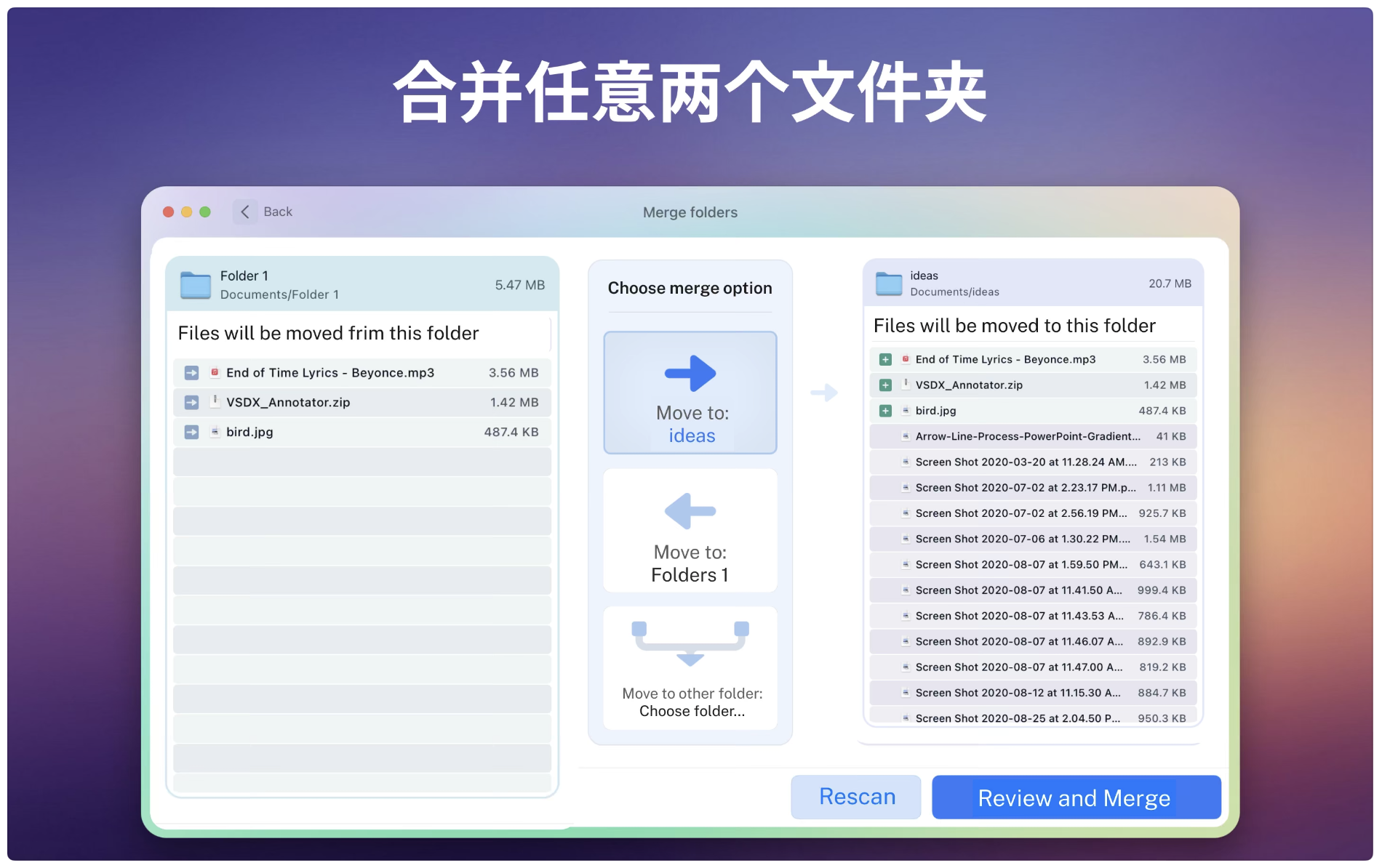Image resolution: width=1382 pixels, height=868 pixels.
Task: Toggle the arrow badge next to bird.jpg
Action: point(191,431)
